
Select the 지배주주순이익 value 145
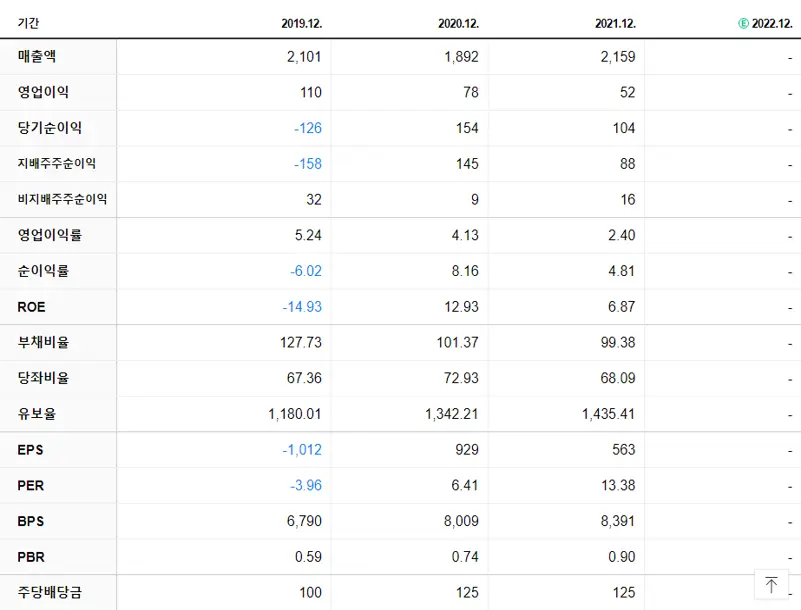467,164
